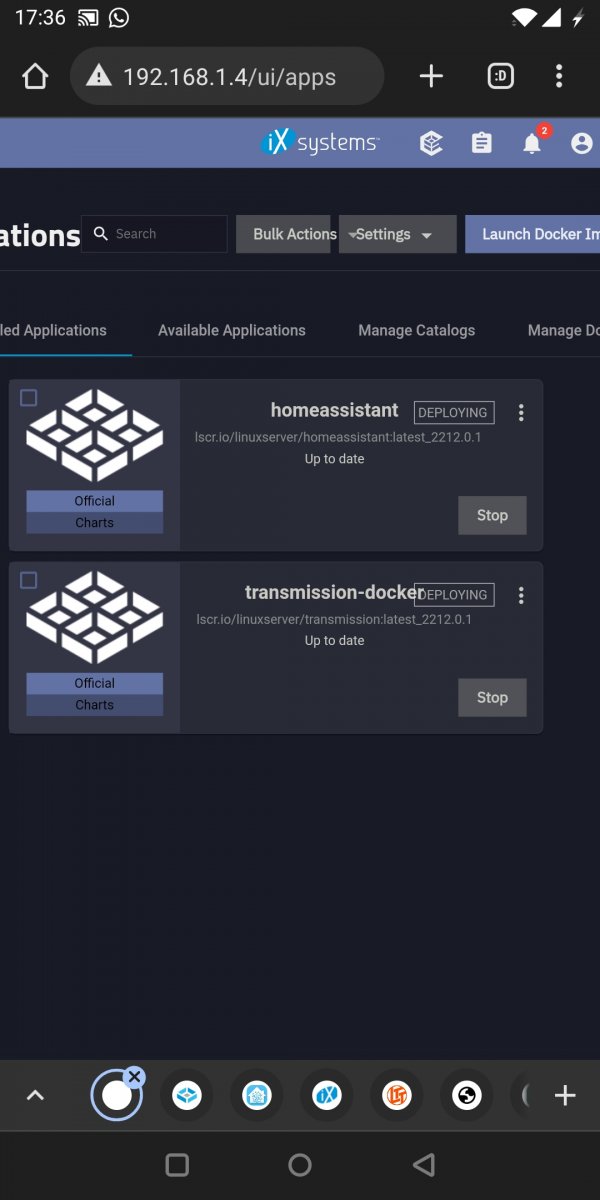Switch to the blue cube tab
Screen dimensions: 600x1200
point(187,1096)
